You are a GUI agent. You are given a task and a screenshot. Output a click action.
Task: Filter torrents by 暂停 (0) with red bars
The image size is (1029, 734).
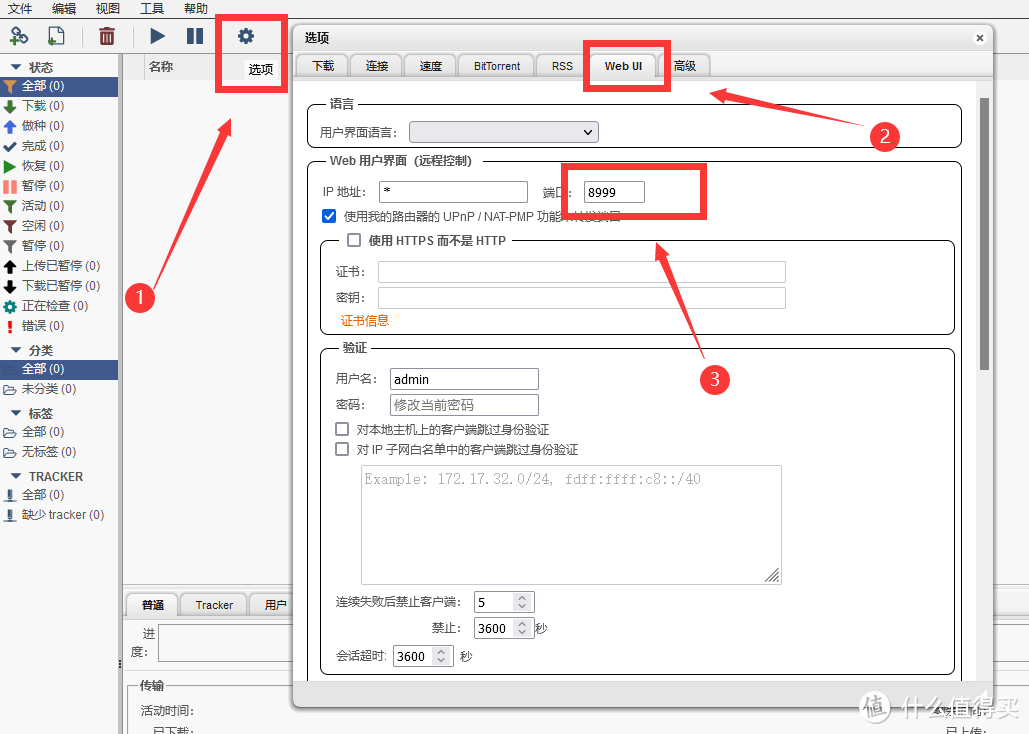43,186
